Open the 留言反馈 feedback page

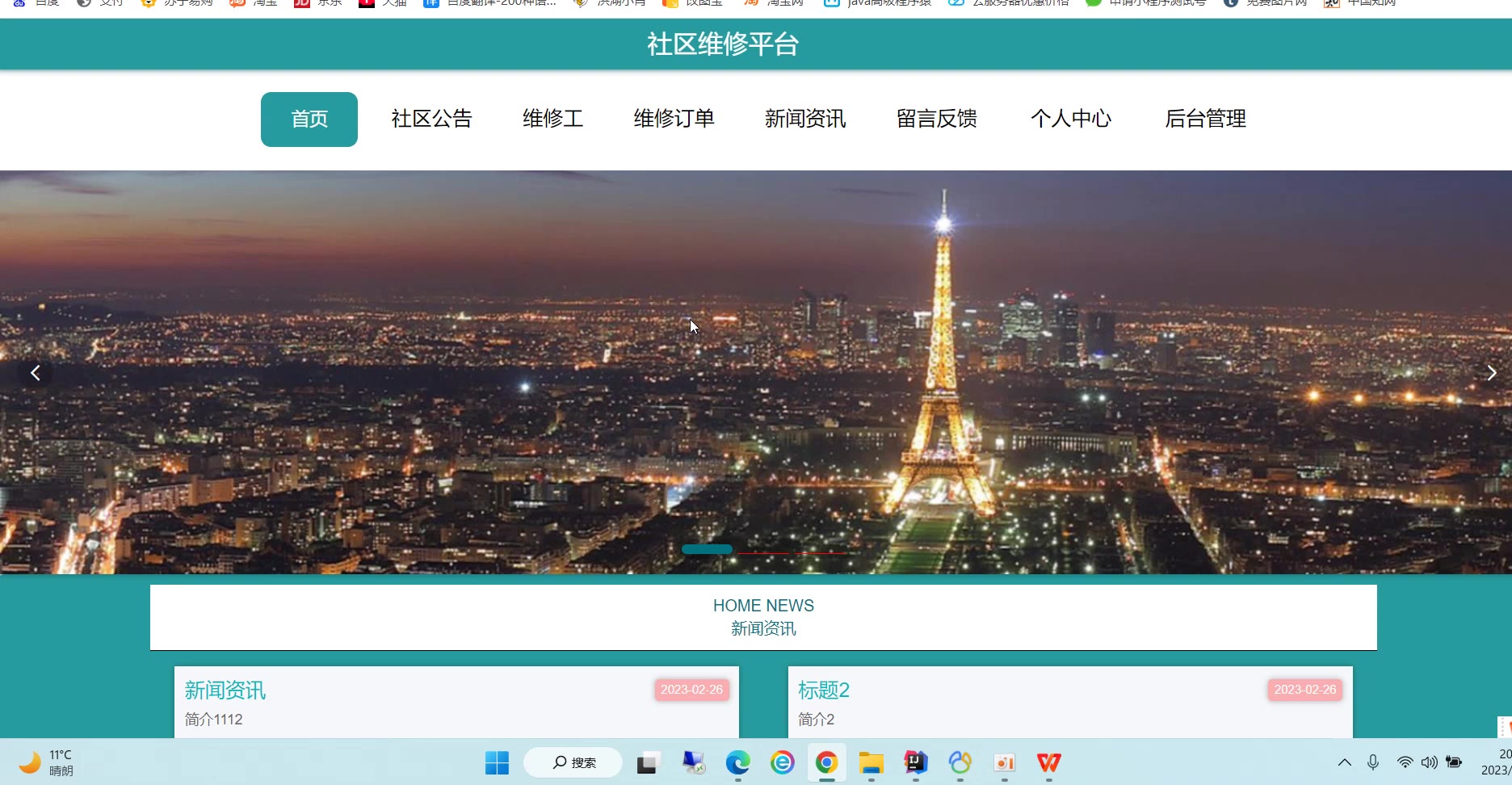point(937,119)
